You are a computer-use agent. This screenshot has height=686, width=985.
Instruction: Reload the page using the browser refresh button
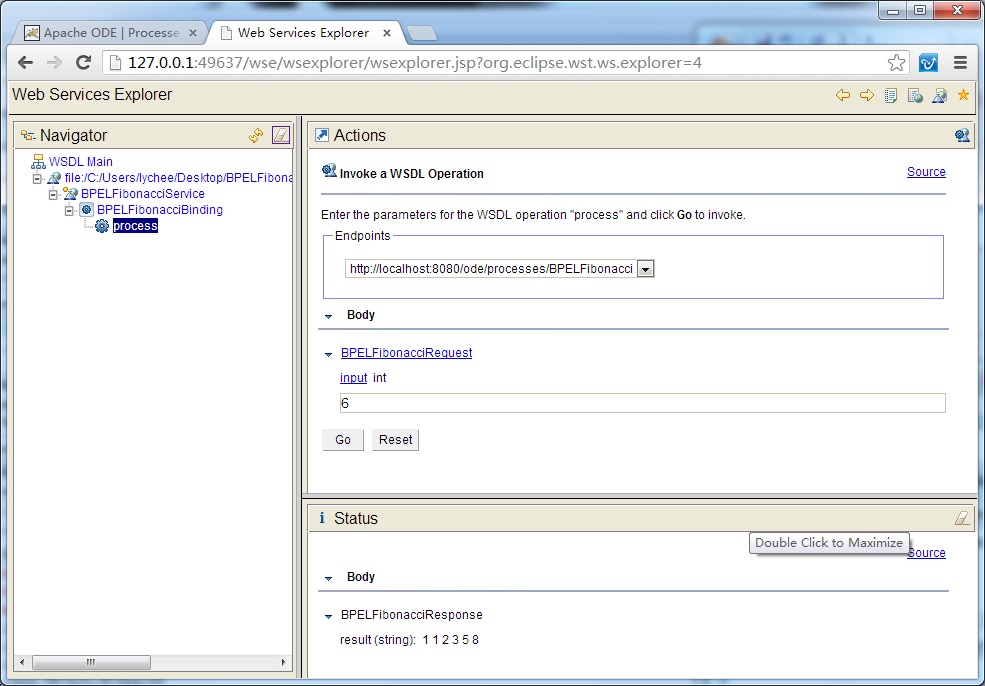(x=84, y=62)
